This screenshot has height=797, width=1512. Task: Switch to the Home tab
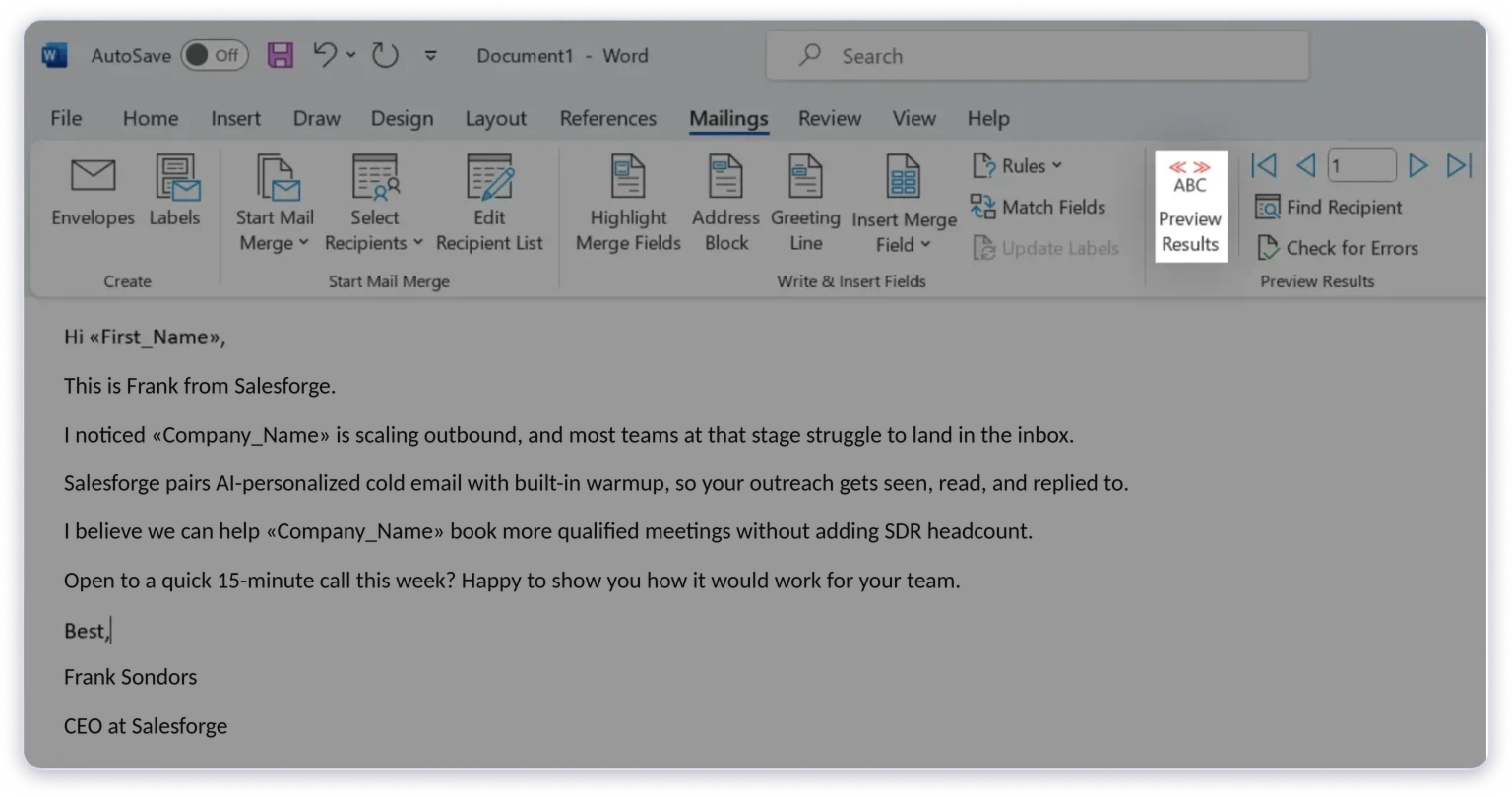coord(151,118)
